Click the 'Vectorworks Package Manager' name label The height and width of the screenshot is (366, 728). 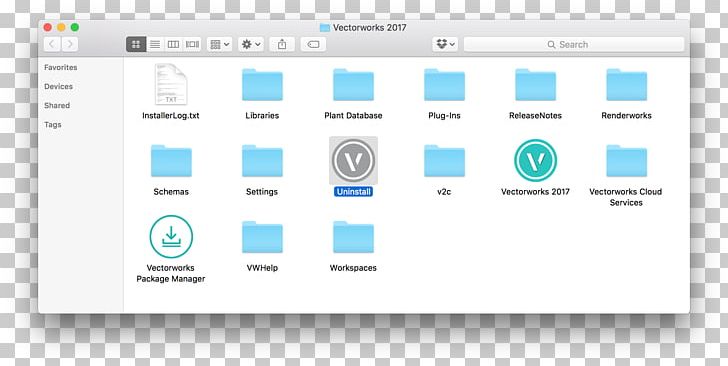171,273
